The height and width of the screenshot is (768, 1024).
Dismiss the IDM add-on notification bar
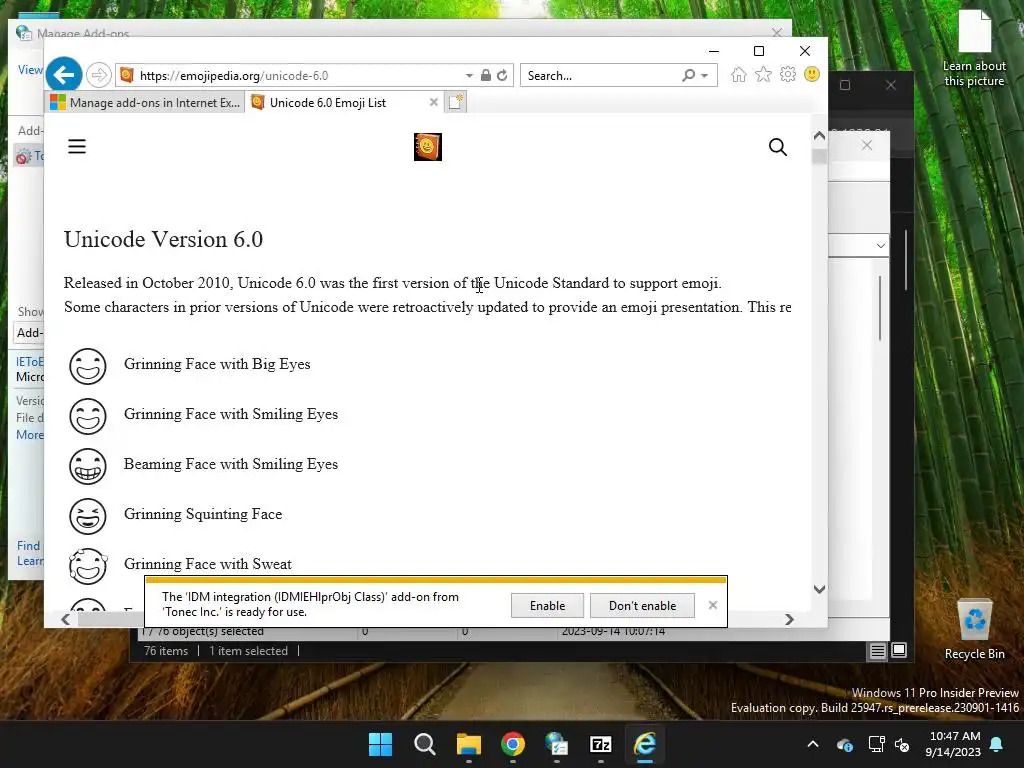click(712, 605)
